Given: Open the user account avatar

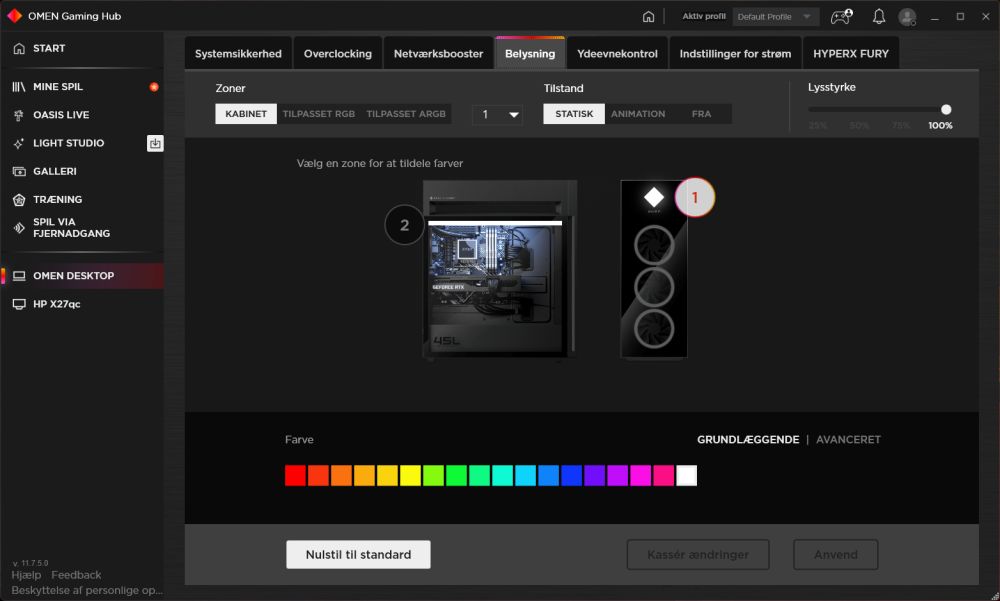Looking at the screenshot, I should [907, 17].
